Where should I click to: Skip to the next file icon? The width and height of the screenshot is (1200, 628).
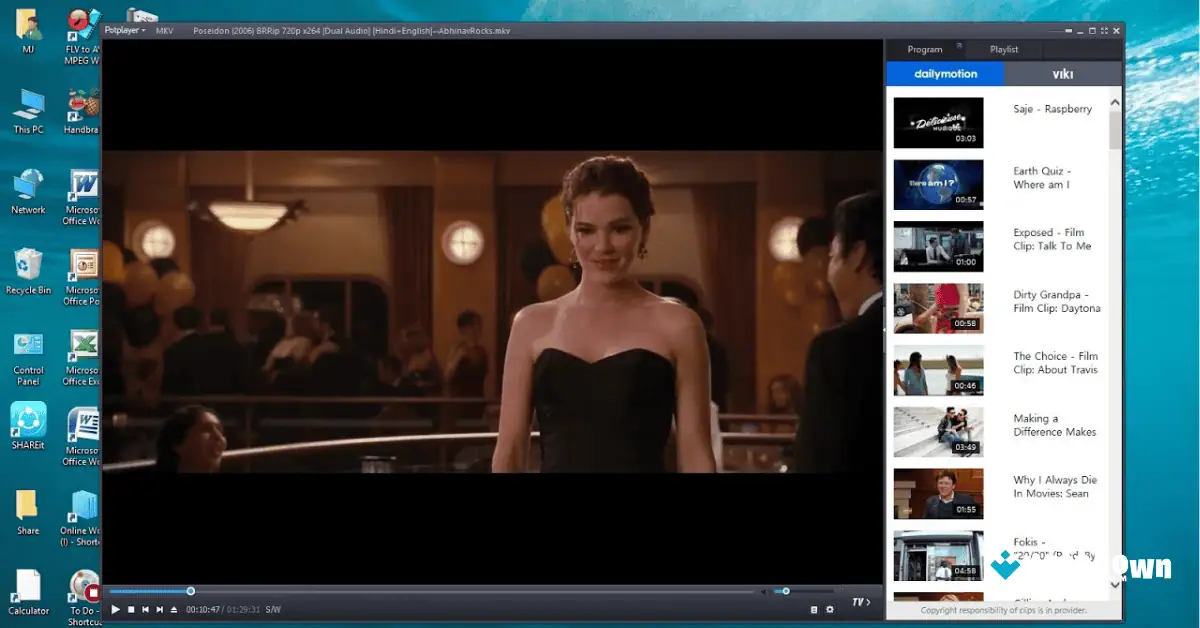[159, 608]
